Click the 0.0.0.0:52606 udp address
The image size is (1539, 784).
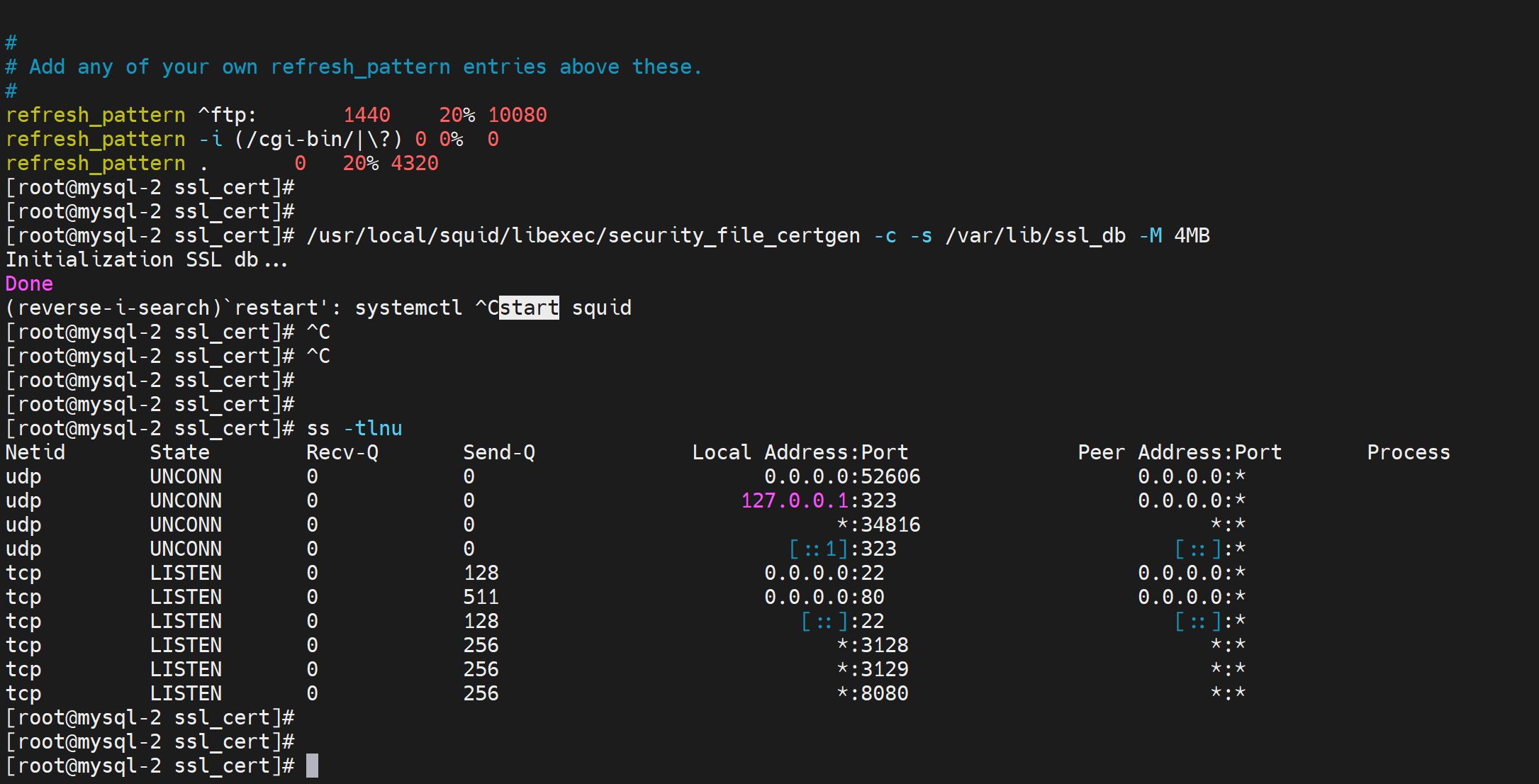(841, 476)
